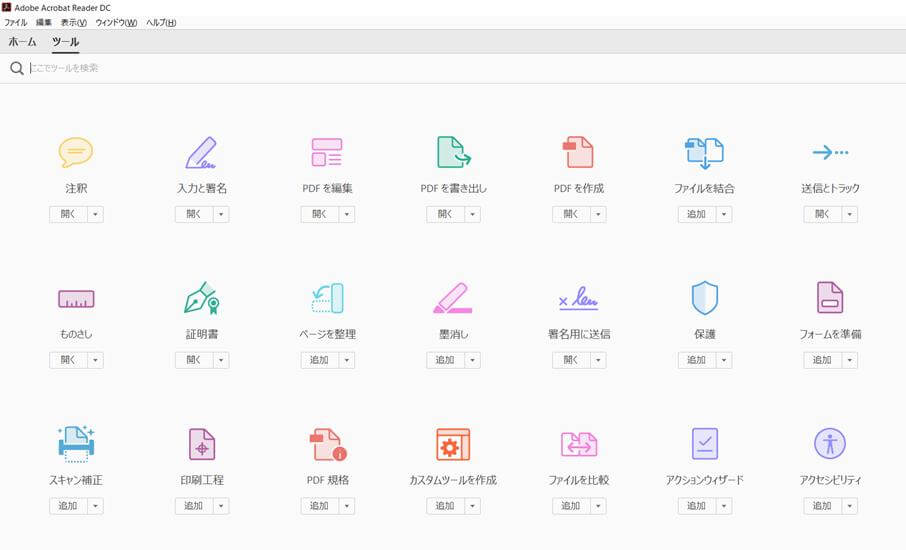Select the PDF を書き出し export icon
The height and width of the screenshot is (550, 906).
(x=454, y=152)
